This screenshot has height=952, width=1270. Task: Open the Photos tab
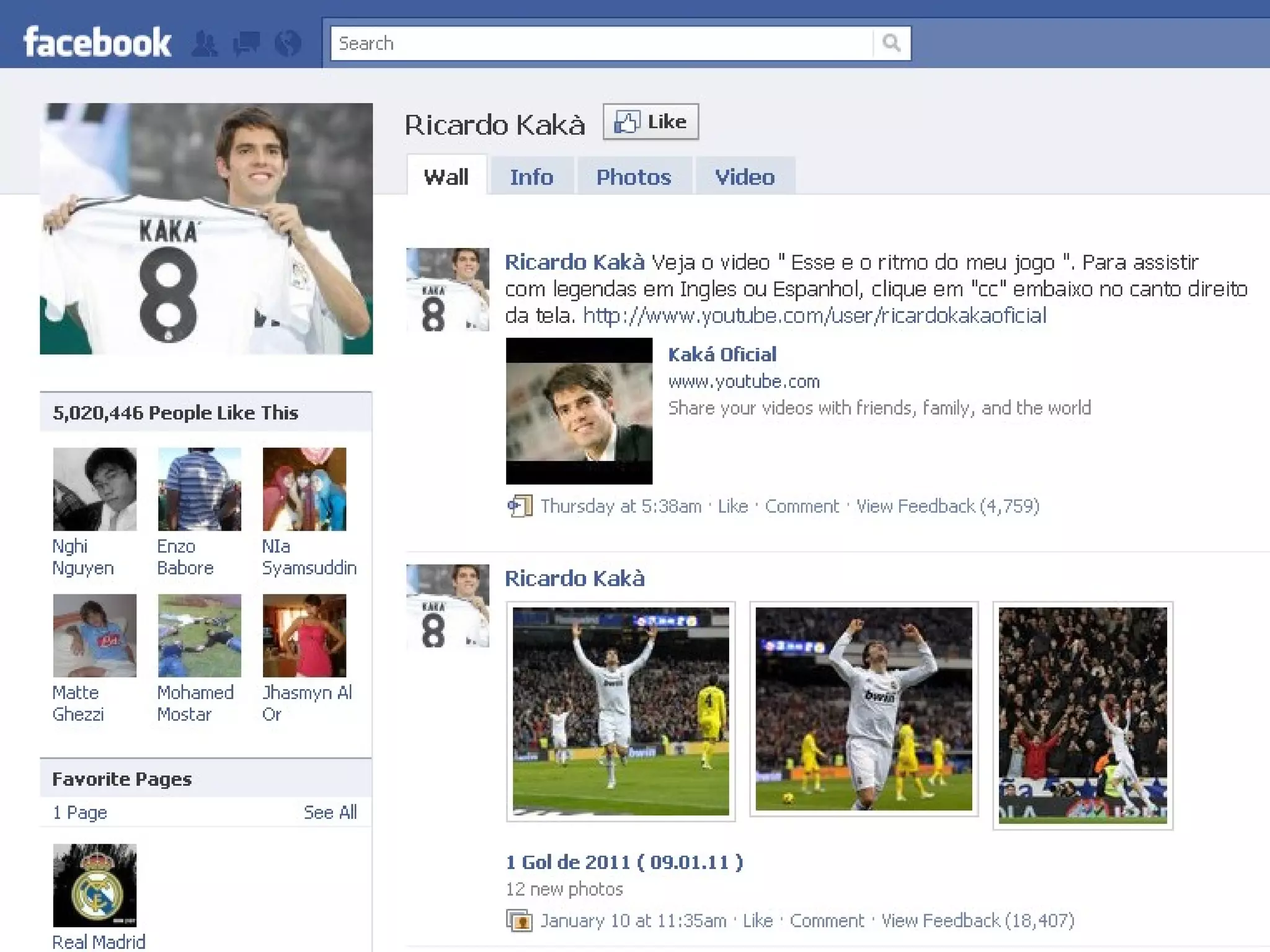pos(634,177)
